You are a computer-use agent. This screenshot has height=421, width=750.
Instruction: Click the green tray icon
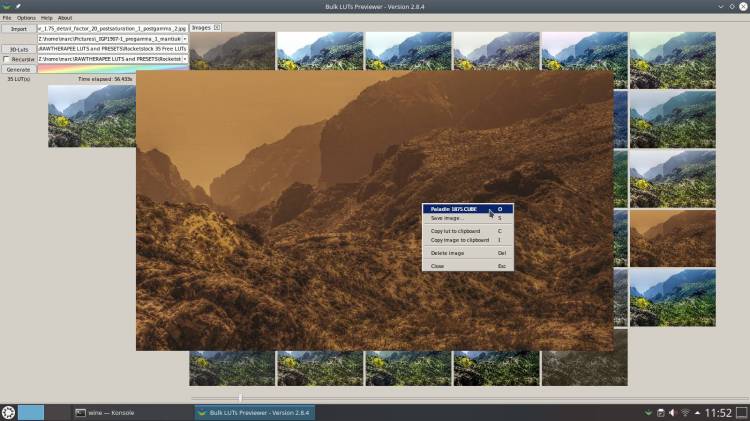click(648, 412)
